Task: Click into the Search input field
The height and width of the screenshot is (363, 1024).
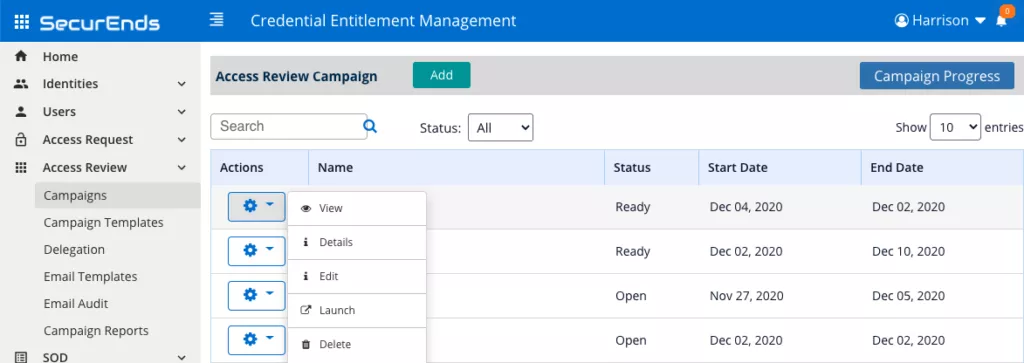Action: point(289,127)
